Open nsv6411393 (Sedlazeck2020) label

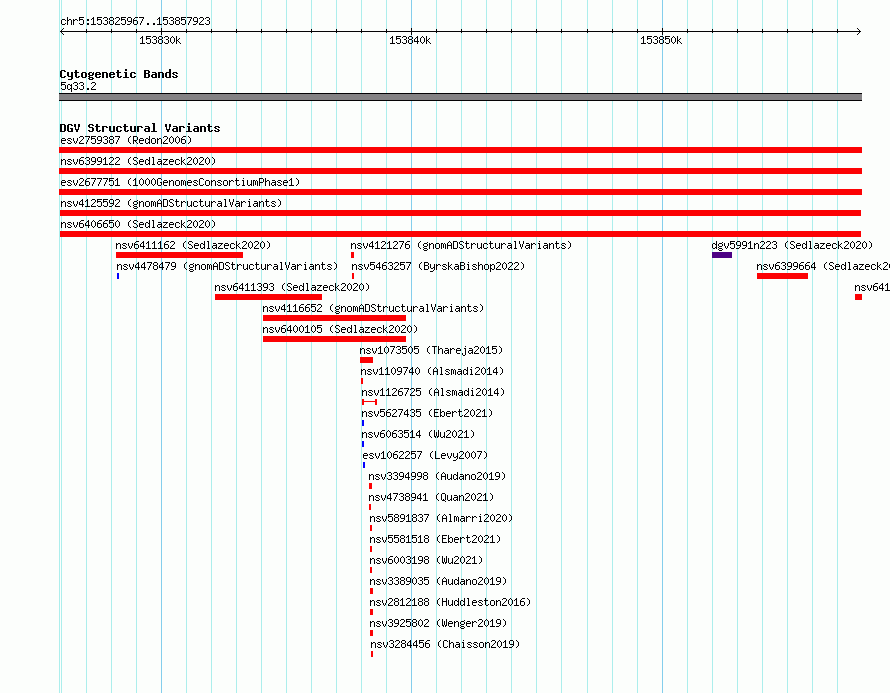[x=292, y=287]
